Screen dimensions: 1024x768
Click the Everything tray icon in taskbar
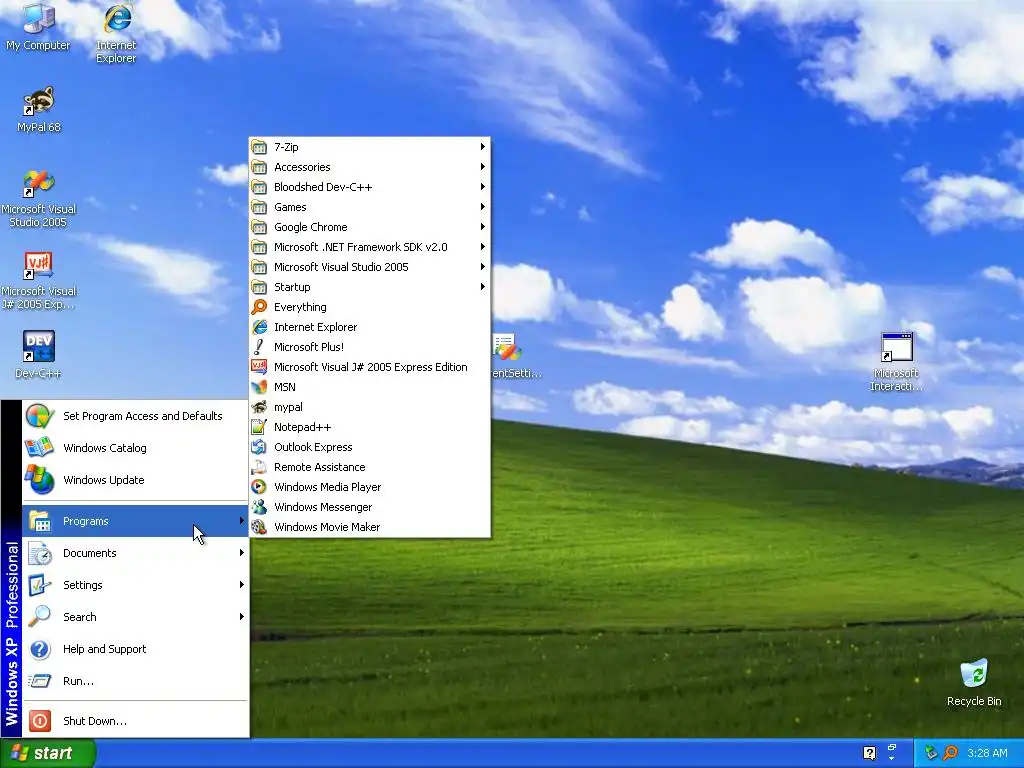click(x=951, y=753)
